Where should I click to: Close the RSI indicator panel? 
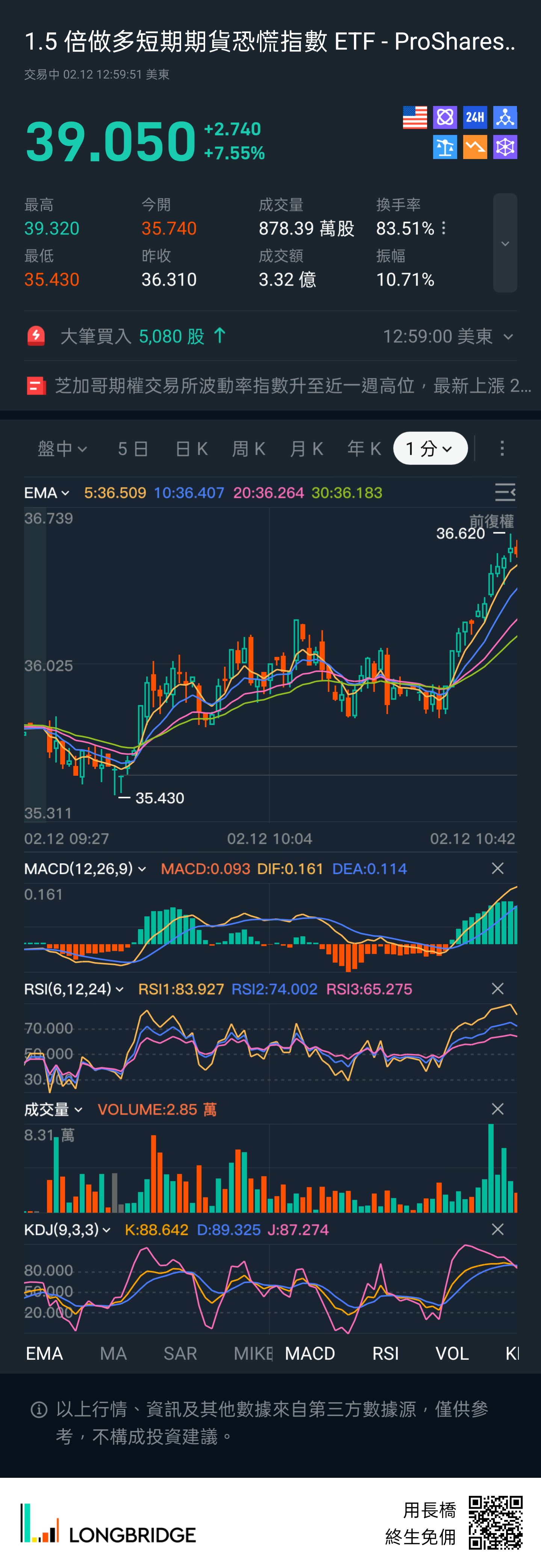pyautogui.click(x=497, y=989)
